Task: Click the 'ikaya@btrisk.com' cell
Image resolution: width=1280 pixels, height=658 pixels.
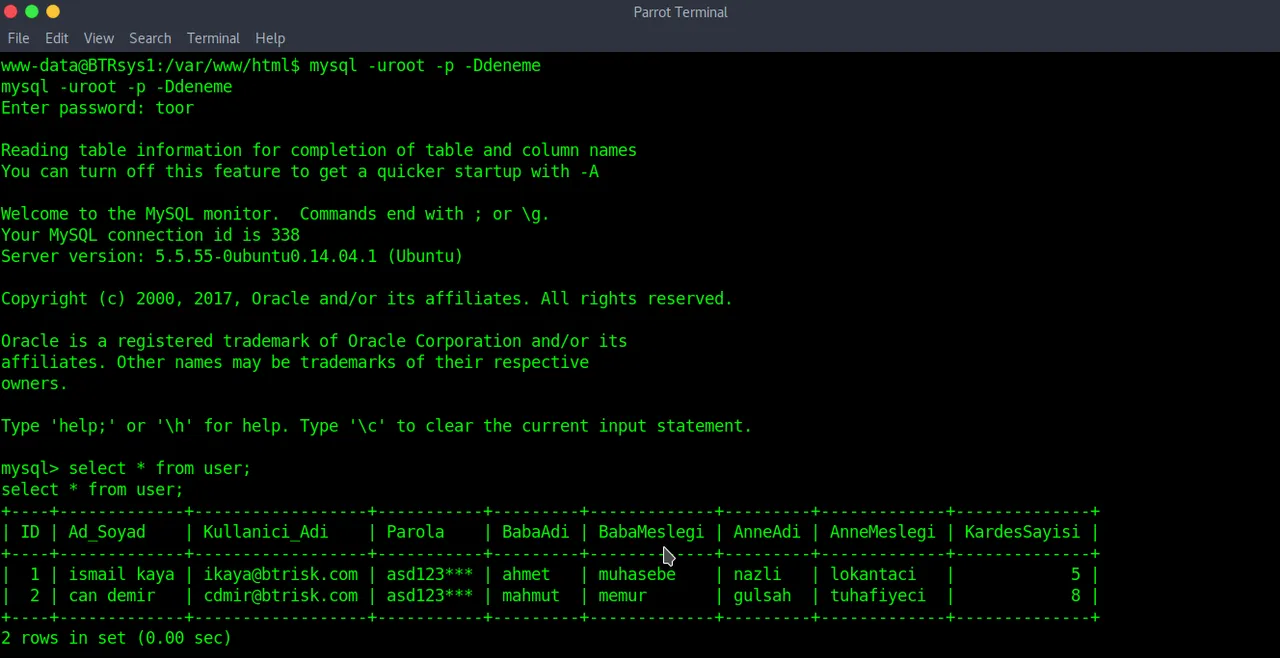Action: tap(280, 574)
